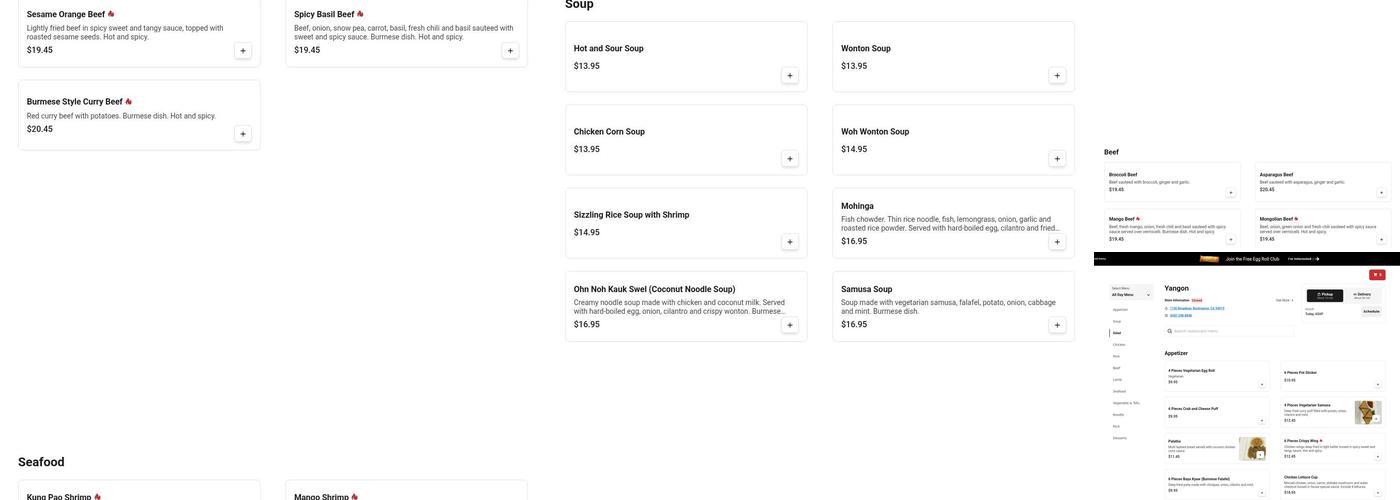Add Spicy Basil Beef using plus icon

pyautogui.click(x=510, y=51)
